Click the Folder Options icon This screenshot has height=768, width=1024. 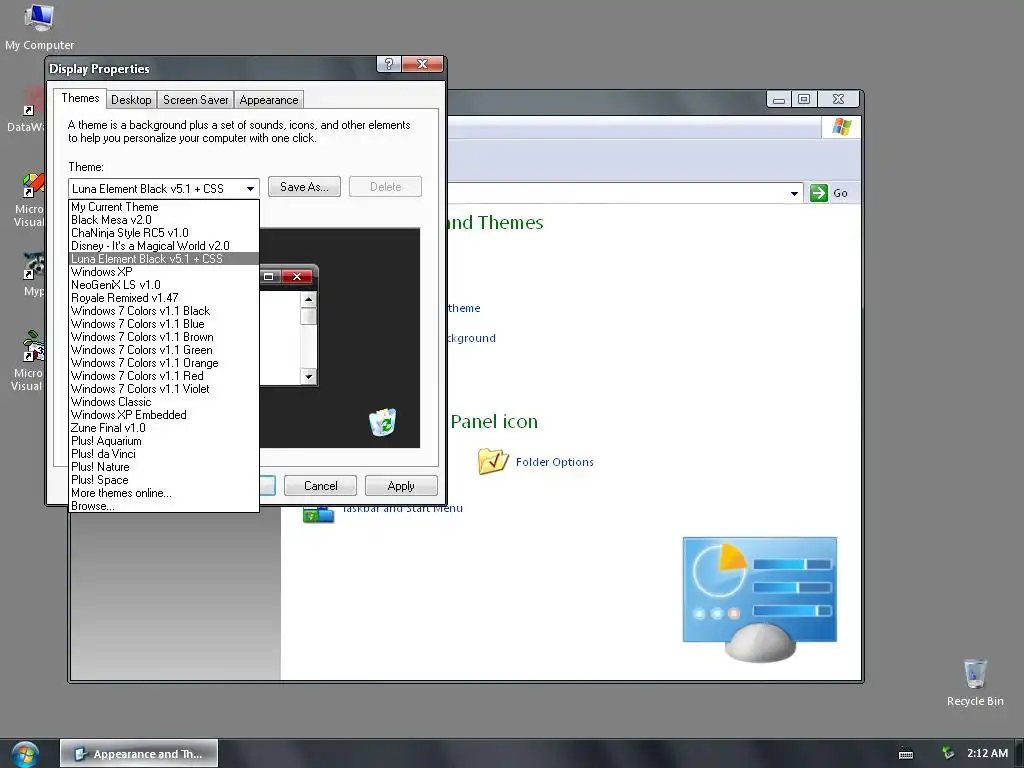[492, 461]
